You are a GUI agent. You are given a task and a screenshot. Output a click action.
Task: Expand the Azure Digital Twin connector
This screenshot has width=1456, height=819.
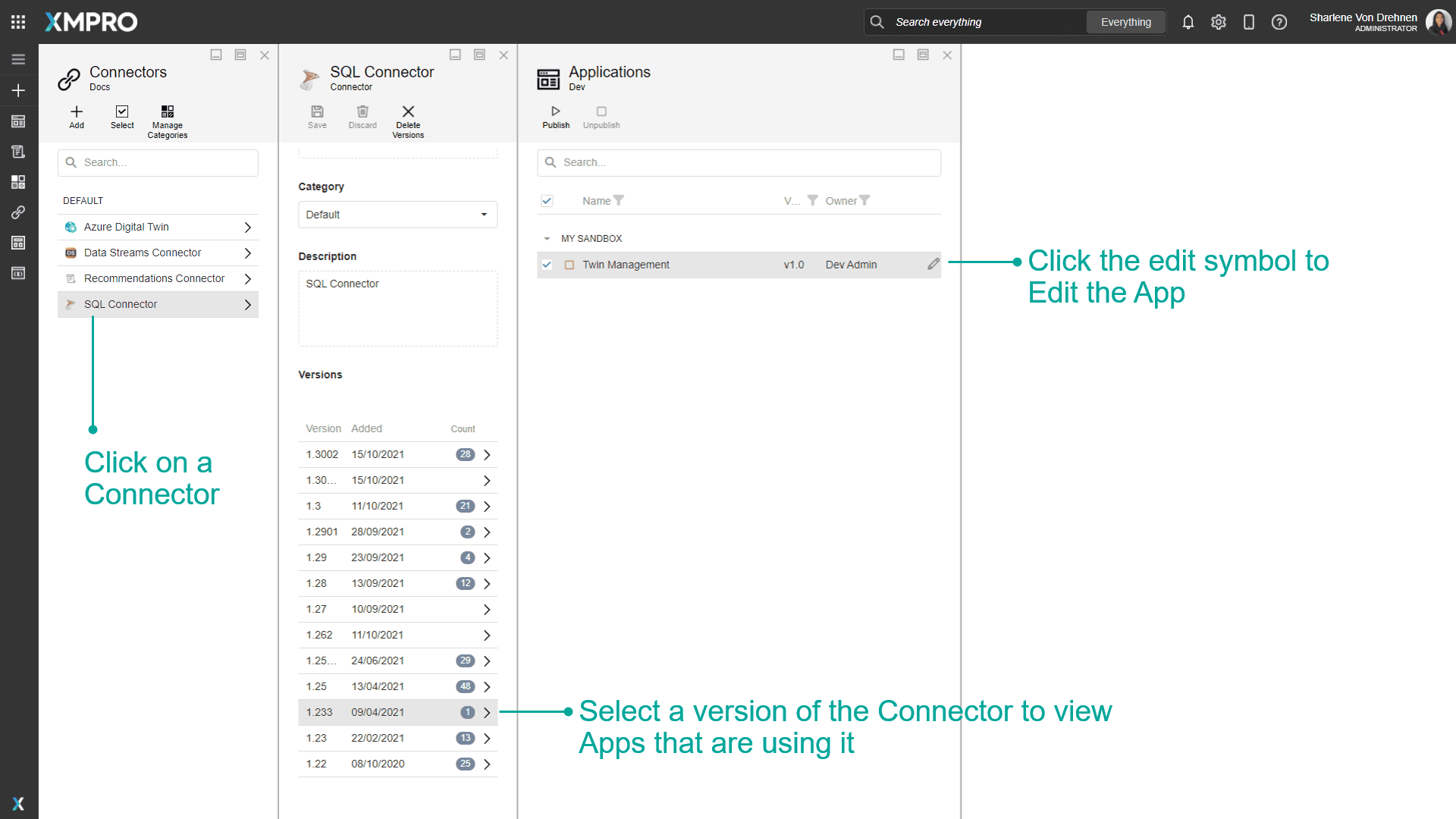tap(247, 227)
